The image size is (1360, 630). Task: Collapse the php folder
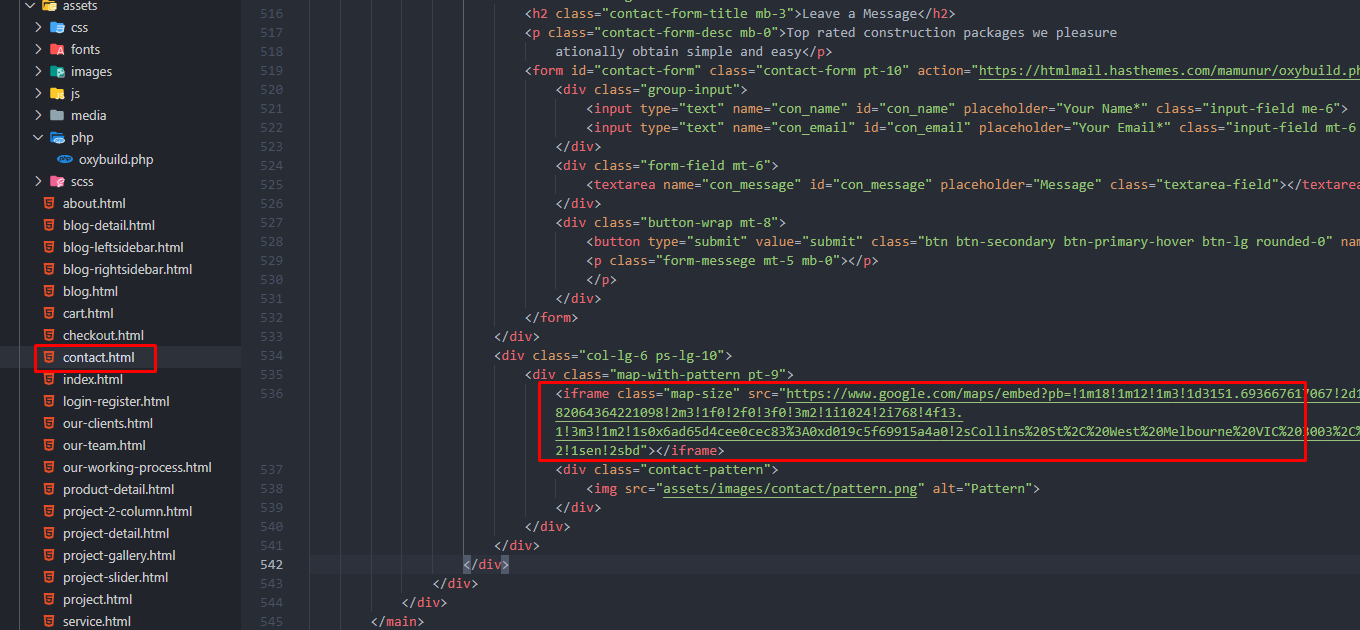pos(38,138)
